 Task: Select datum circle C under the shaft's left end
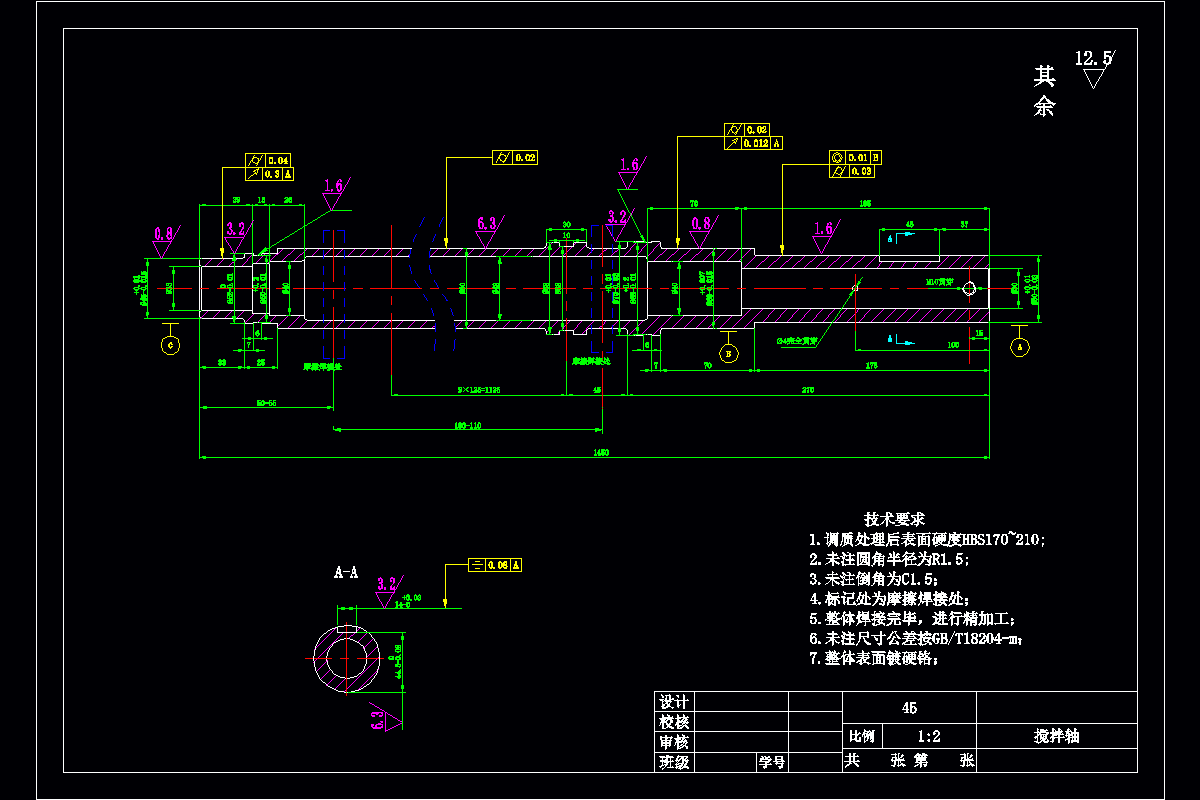coord(171,346)
